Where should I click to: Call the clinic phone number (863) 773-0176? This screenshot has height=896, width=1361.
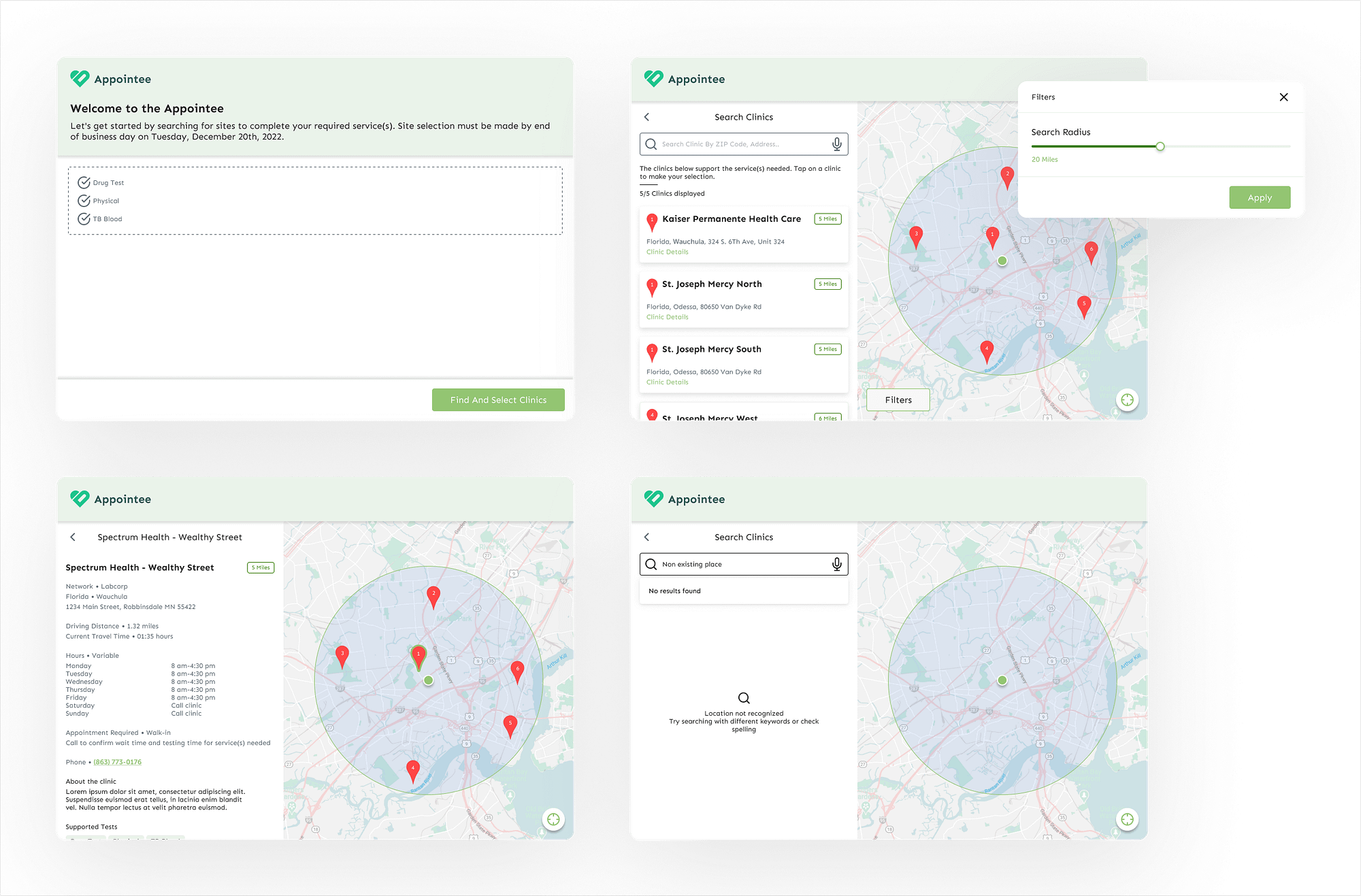click(117, 762)
